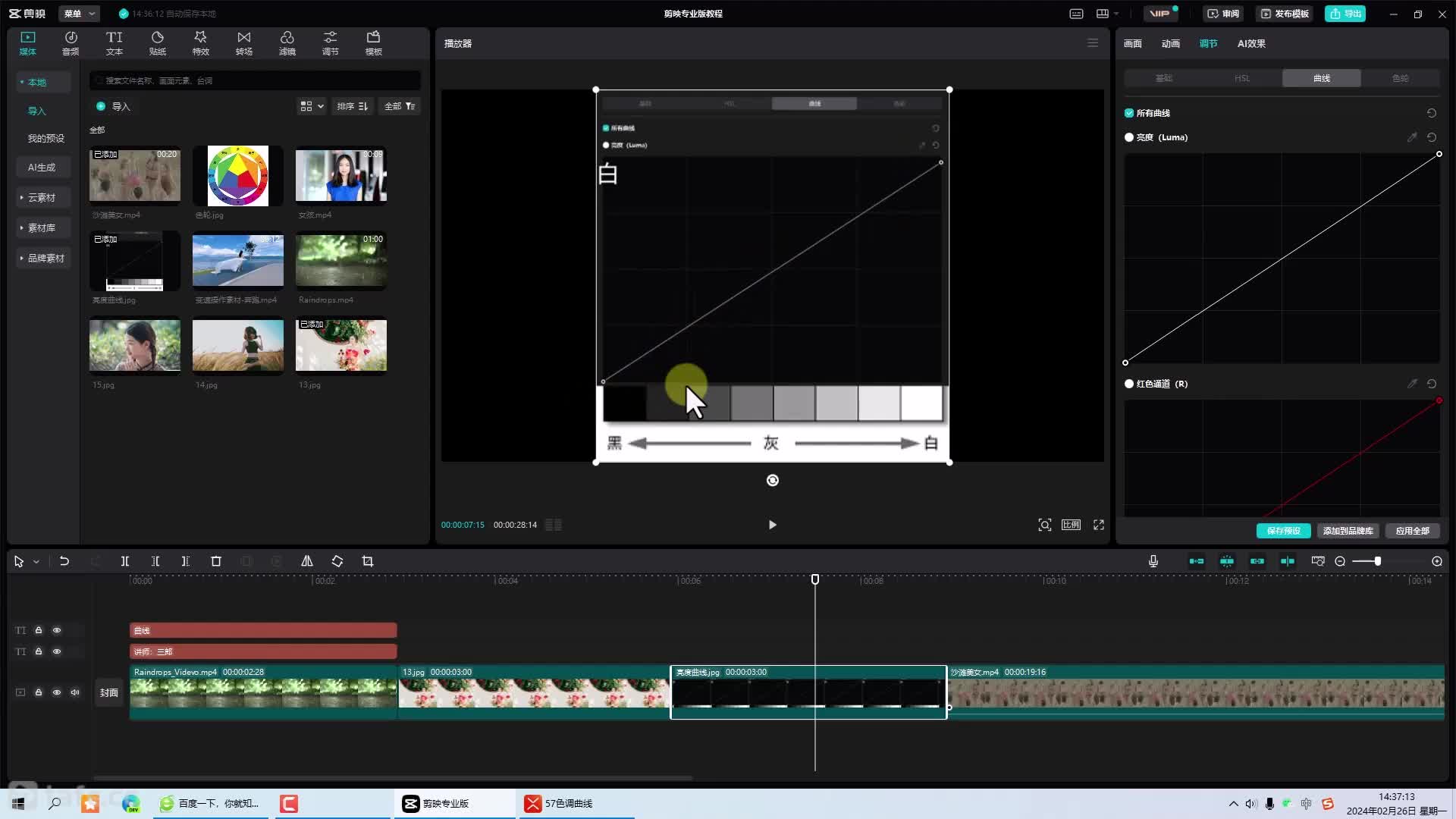Click the timeline zoom in plus icon
The image size is (1456, 819).
coord(1437,561)
